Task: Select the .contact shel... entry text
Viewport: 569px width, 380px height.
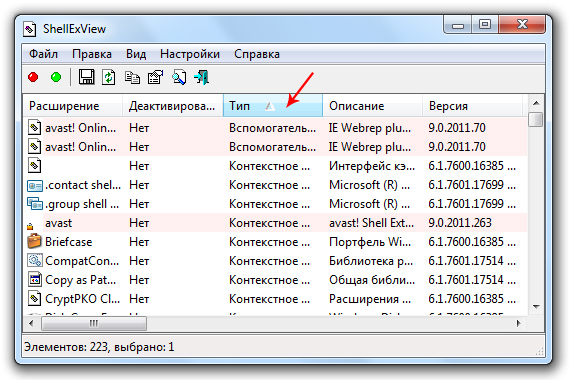Action: (x=83, y=185)
